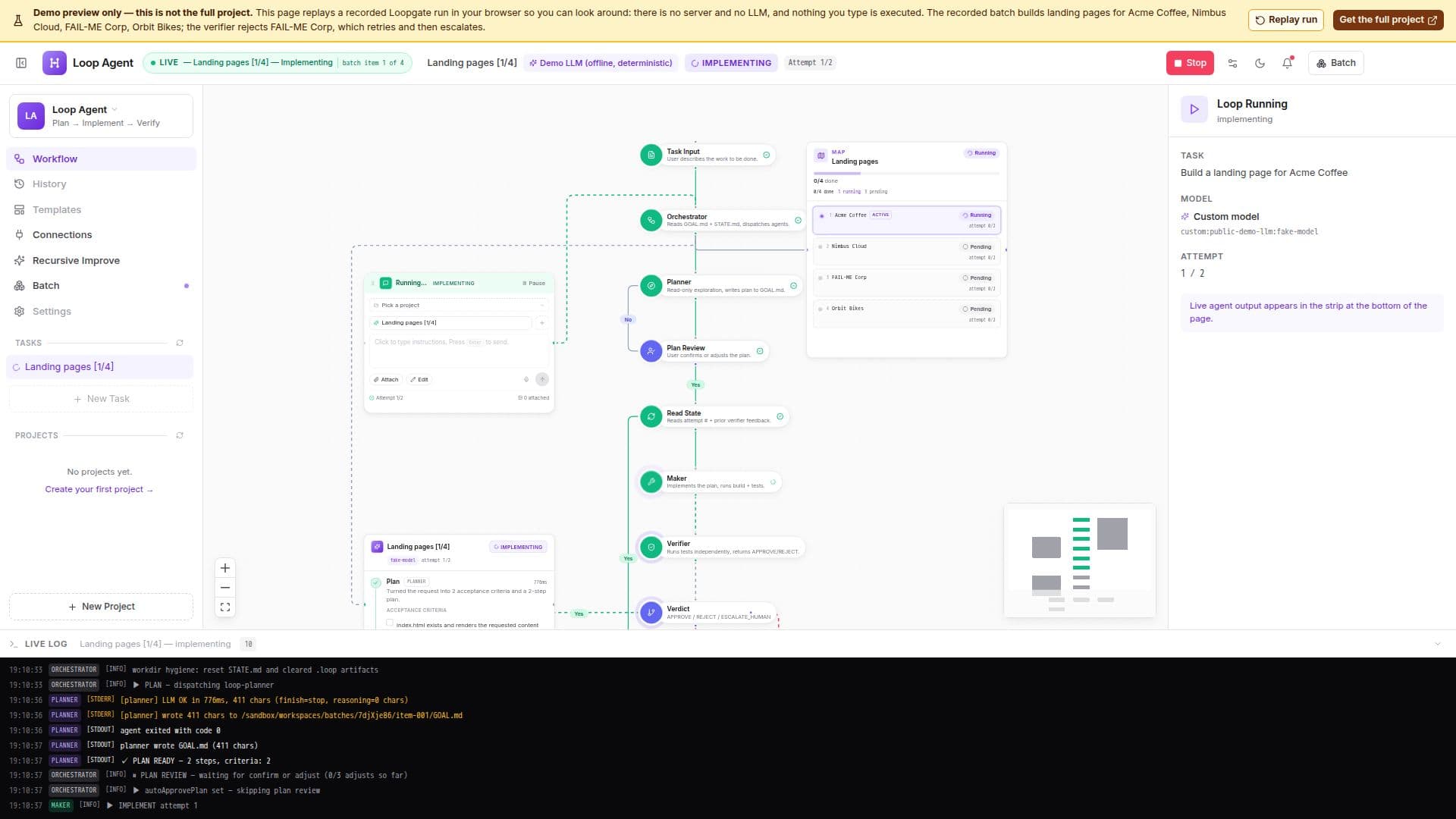
Task: Click the Loop Agent logo icon
Action: coord(54,63)
